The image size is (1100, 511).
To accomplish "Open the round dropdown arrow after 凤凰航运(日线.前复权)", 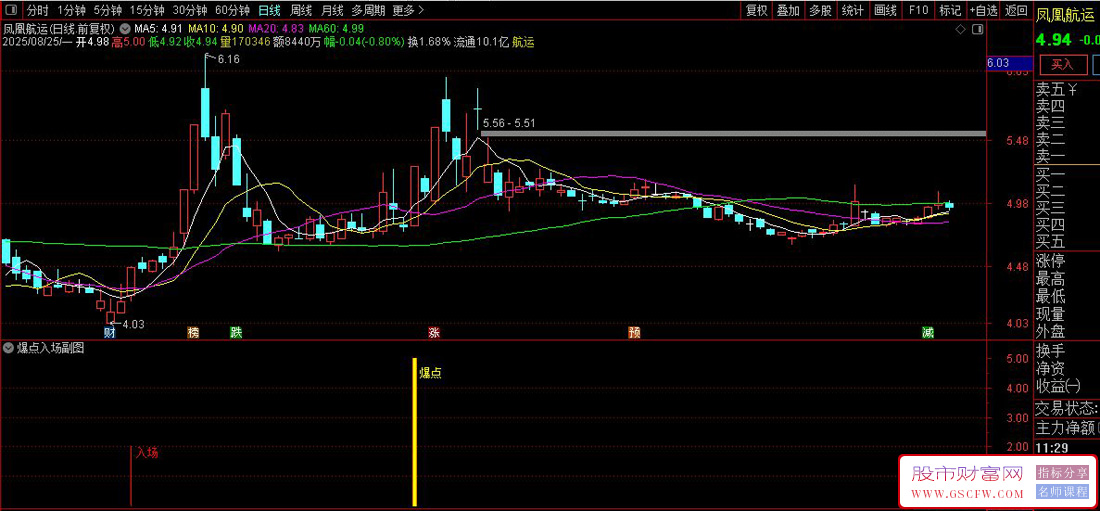I will (x=126, y=29).
